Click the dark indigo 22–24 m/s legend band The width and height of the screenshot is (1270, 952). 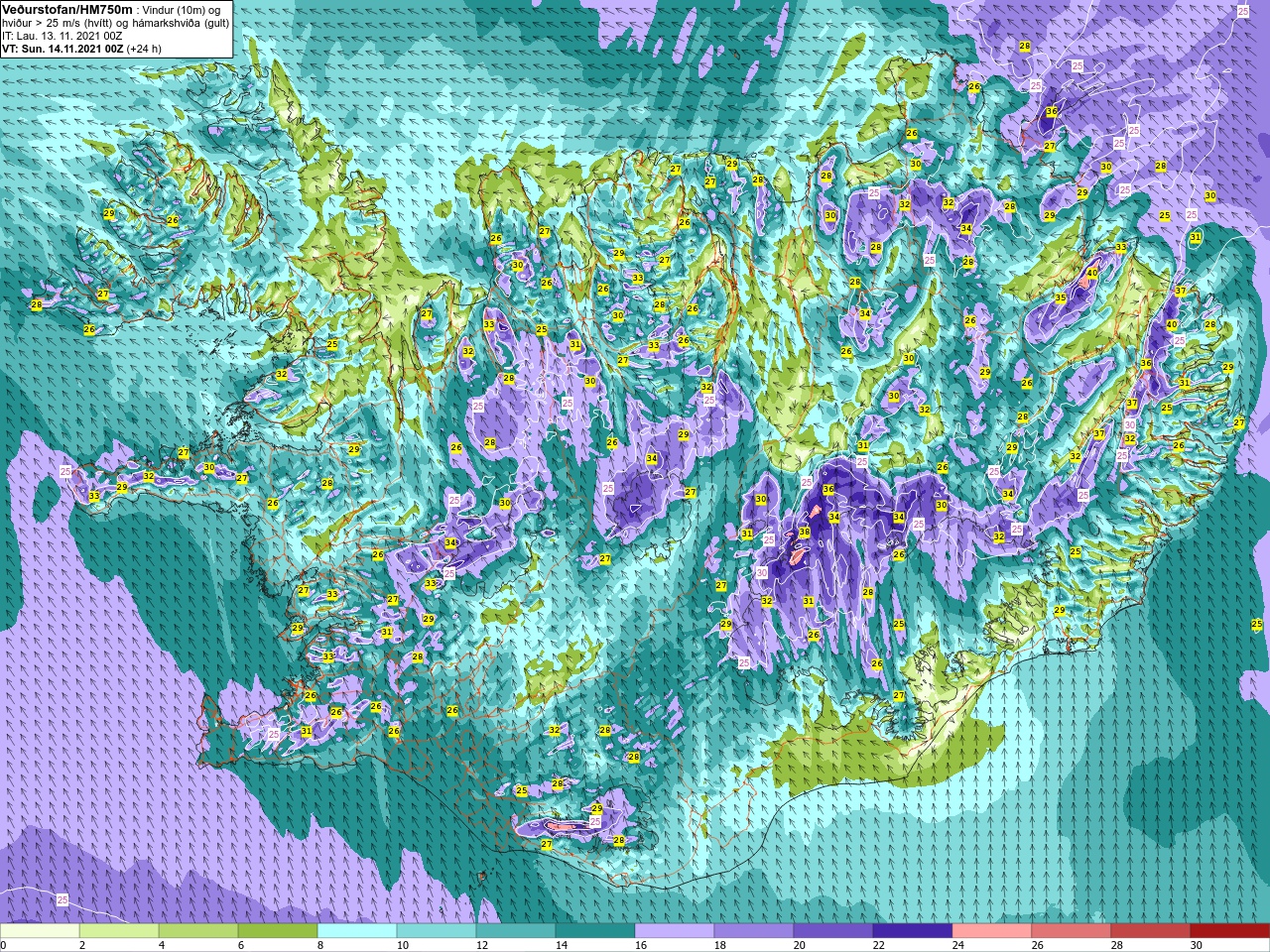coord(913,931)
